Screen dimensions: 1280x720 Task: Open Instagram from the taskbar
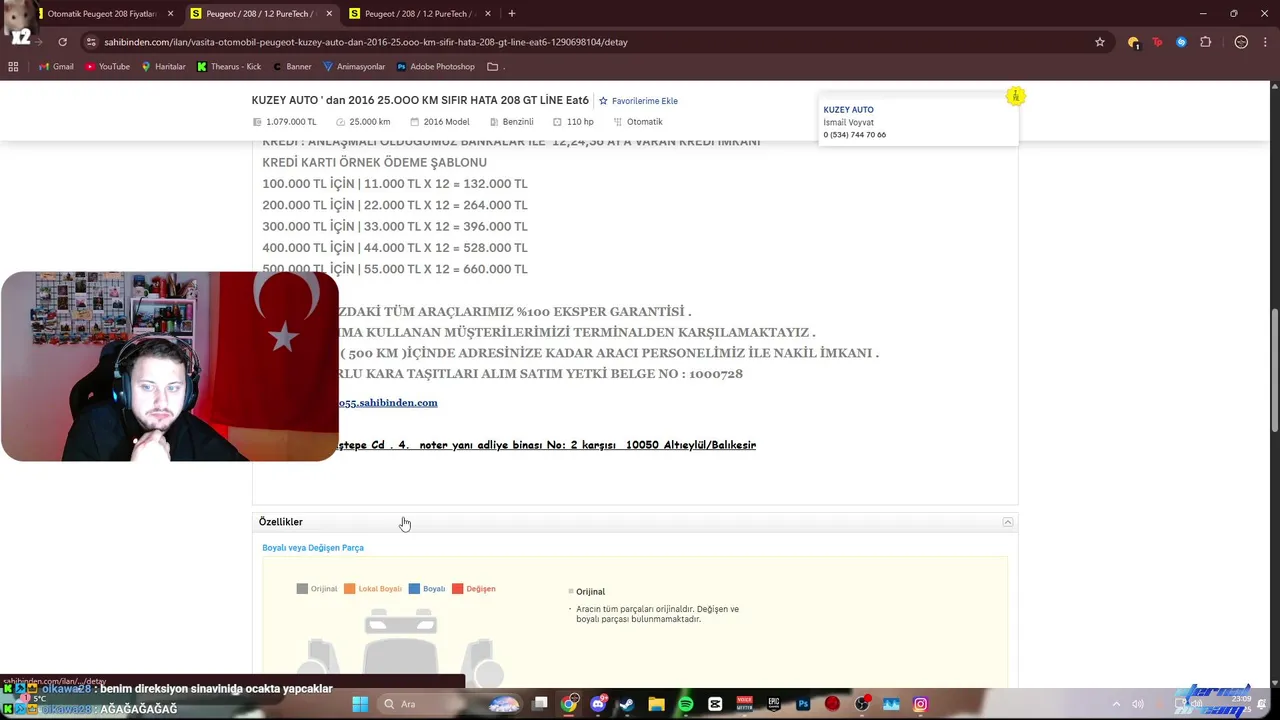[x=920, y=704]
